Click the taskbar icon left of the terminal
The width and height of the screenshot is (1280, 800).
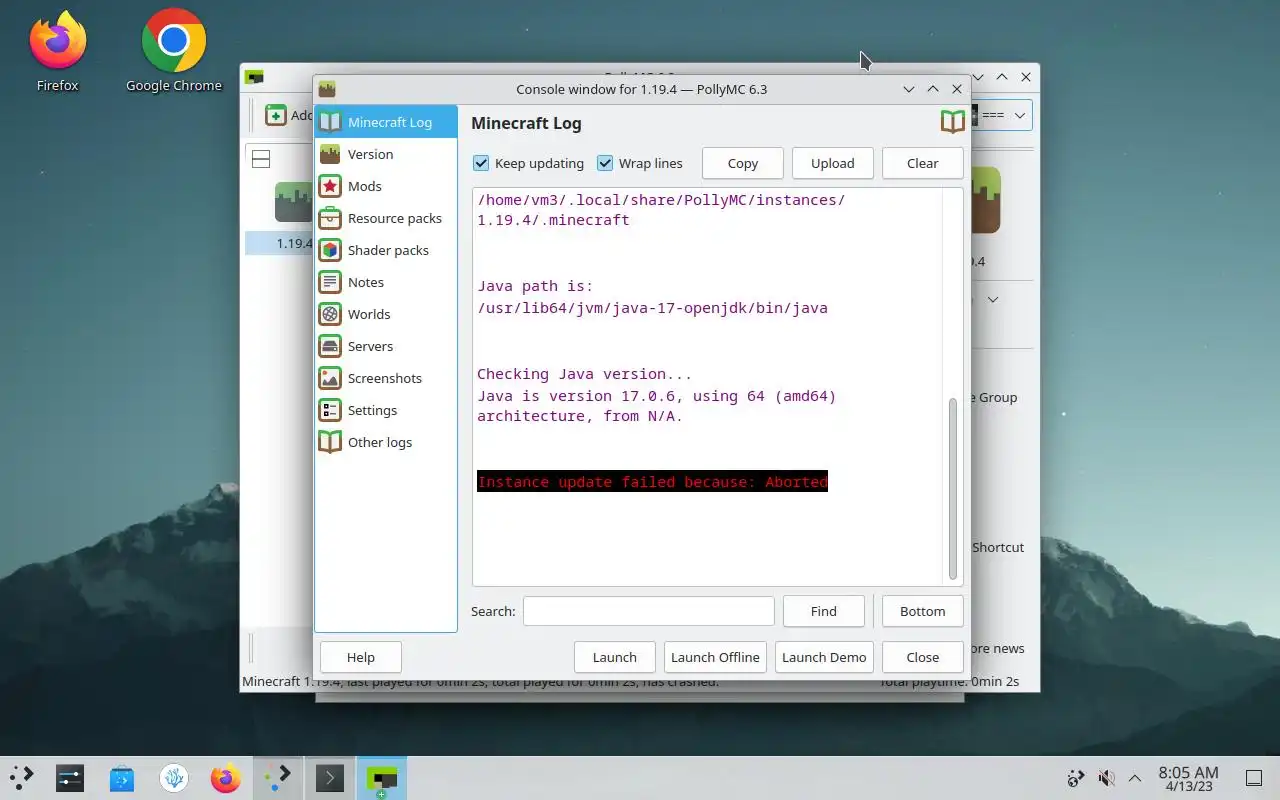tap(278, 778)
